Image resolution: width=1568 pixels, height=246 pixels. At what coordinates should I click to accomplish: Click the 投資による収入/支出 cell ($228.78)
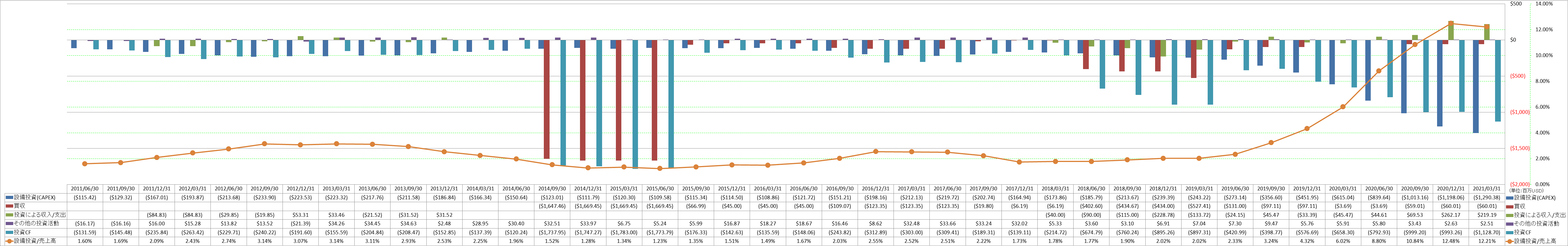coord(1163,215)
